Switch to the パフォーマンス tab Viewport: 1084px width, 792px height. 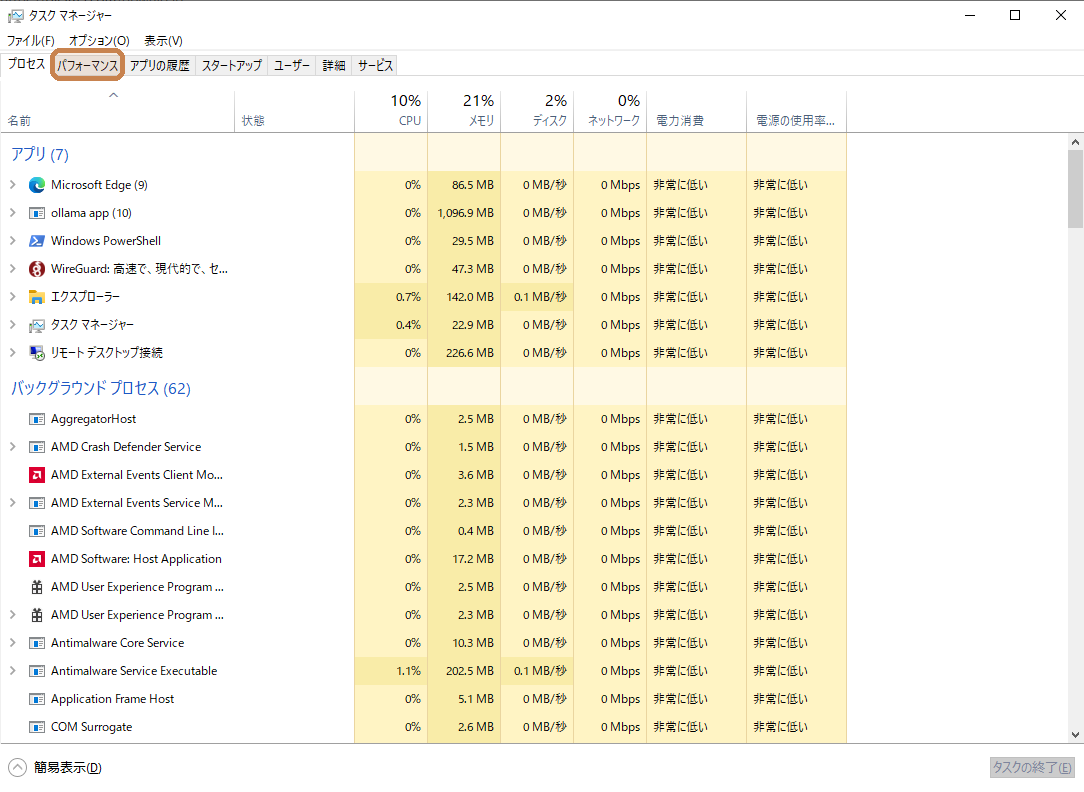[x=87, y=66]
